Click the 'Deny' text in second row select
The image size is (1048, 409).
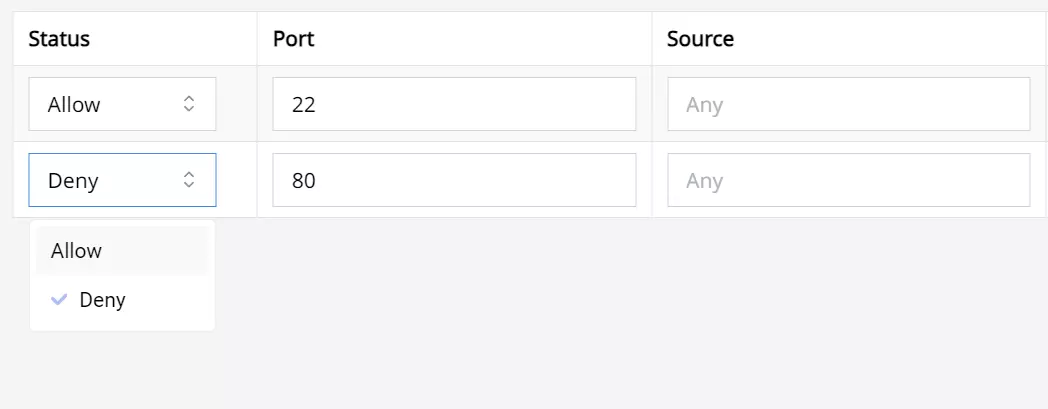(x=73, y=181)
